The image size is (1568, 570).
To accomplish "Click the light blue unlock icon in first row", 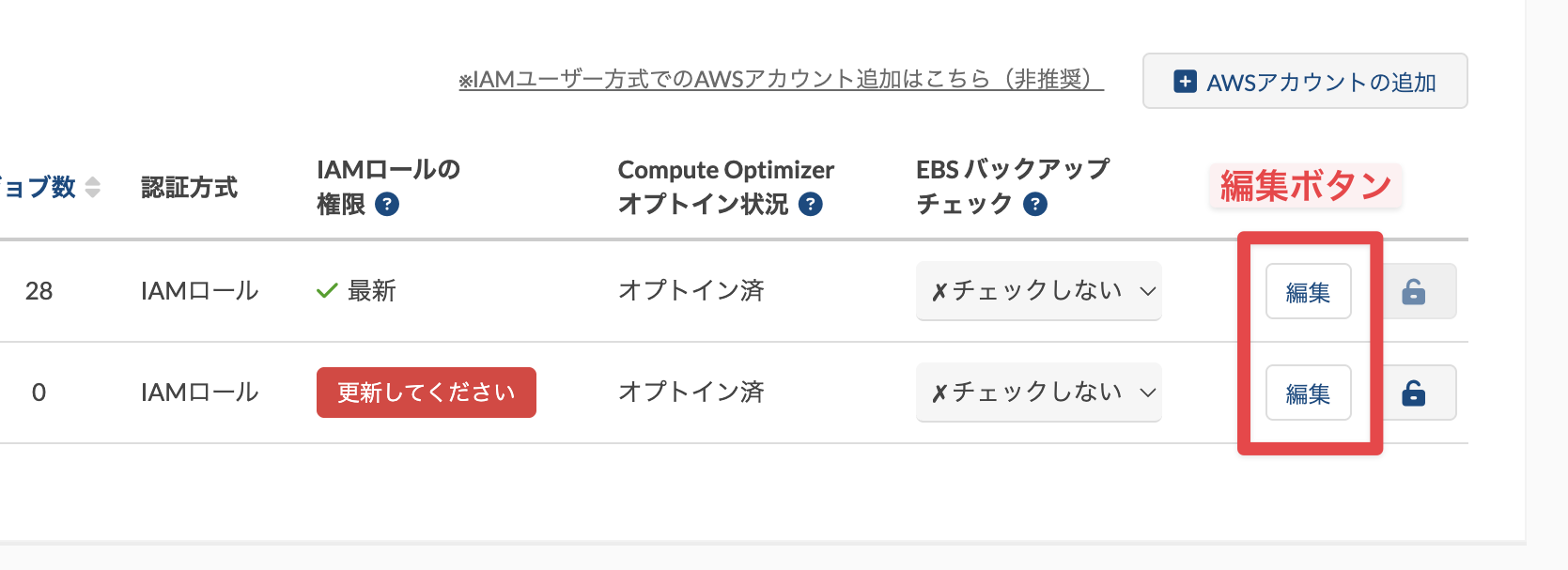I will coord(1413,291).
